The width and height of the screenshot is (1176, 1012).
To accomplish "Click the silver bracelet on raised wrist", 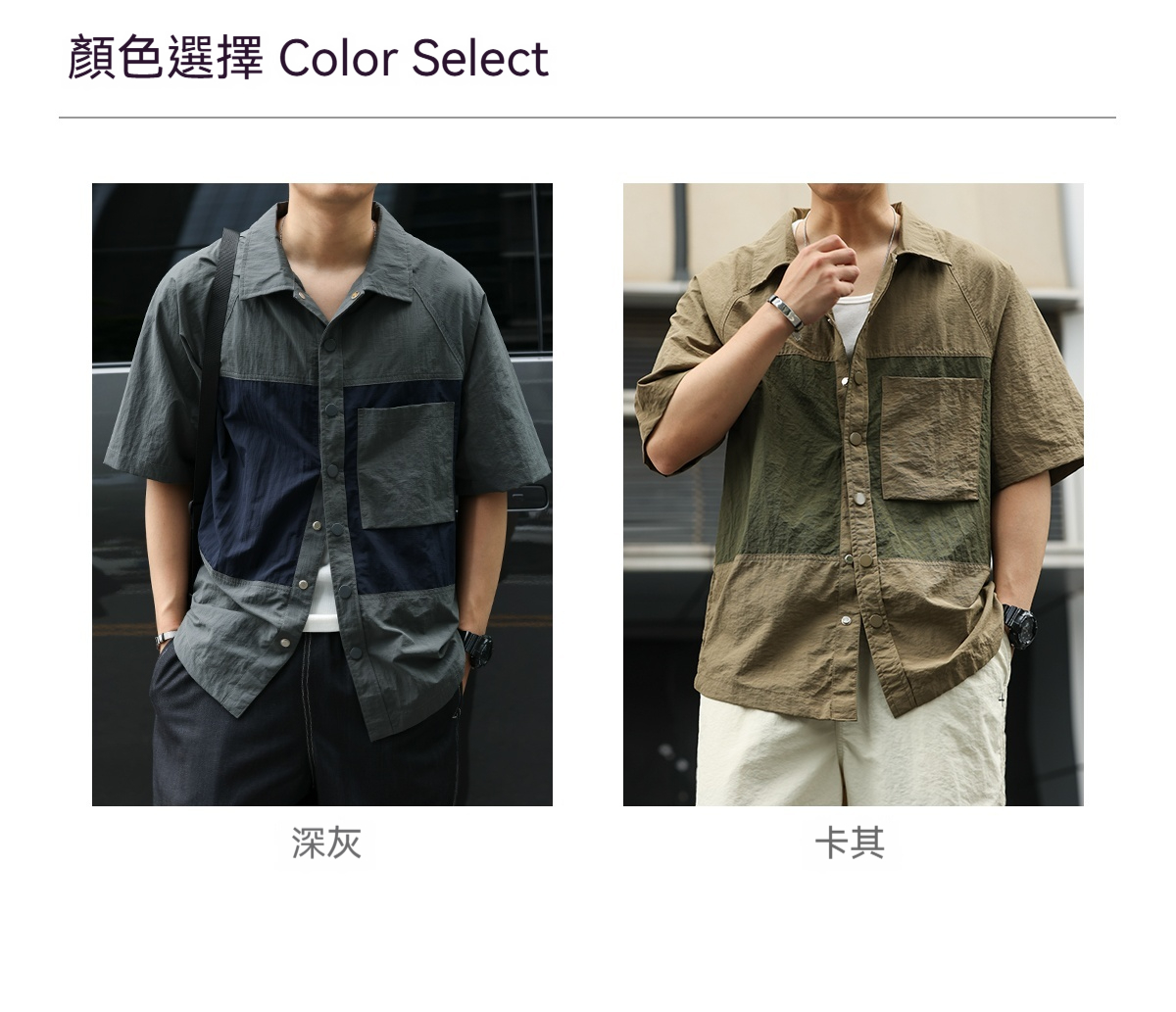I will (785, 311).
